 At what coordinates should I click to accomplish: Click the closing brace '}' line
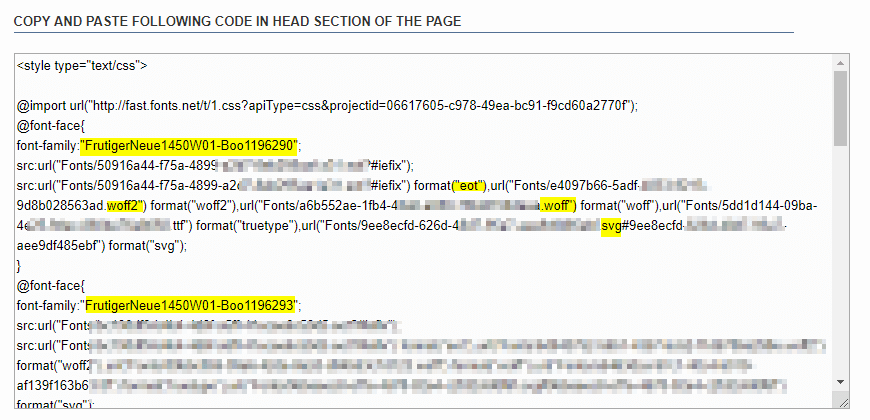(x=19, y=266)
